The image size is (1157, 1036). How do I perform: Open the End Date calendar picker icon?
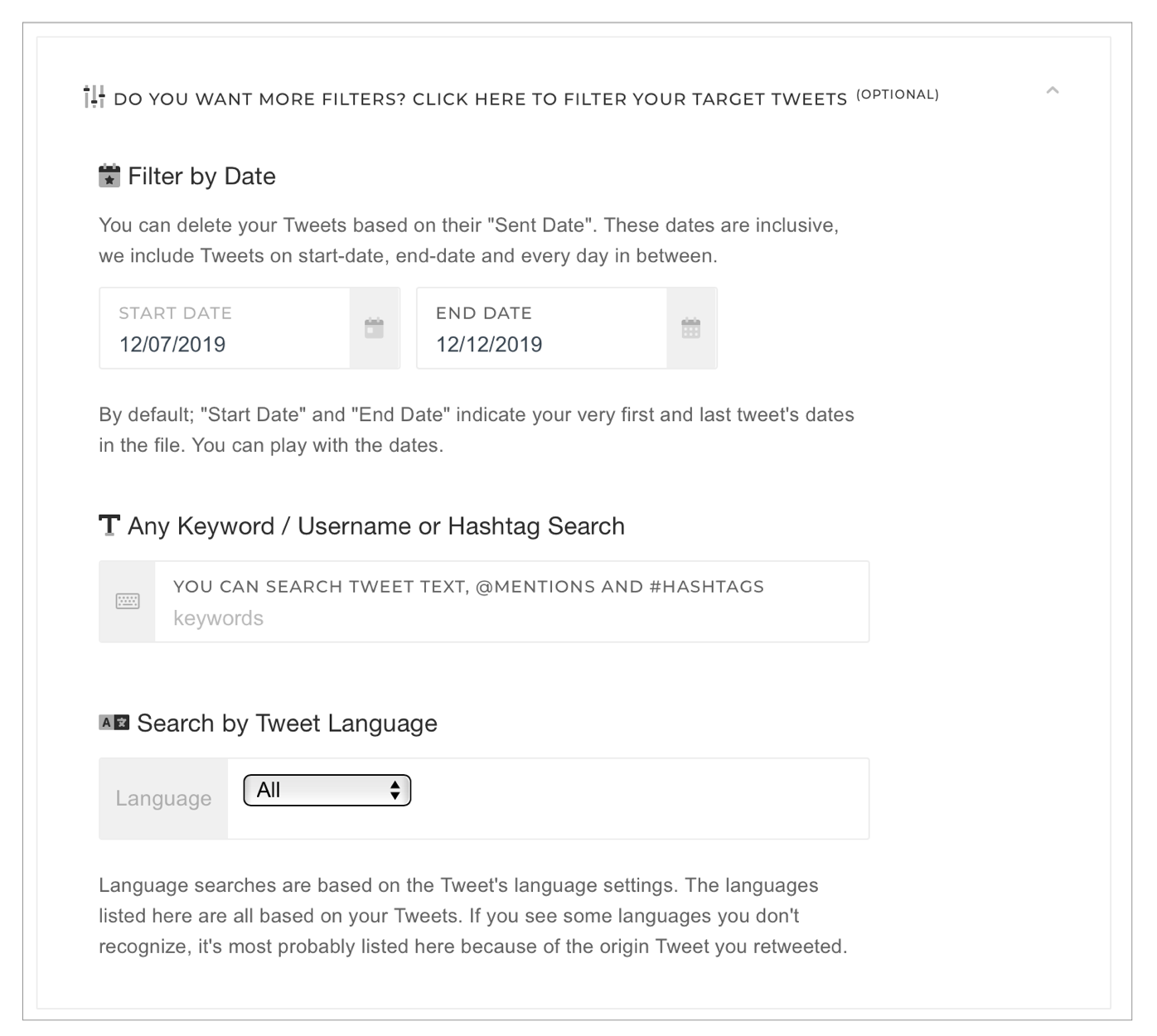pos(691,328)
